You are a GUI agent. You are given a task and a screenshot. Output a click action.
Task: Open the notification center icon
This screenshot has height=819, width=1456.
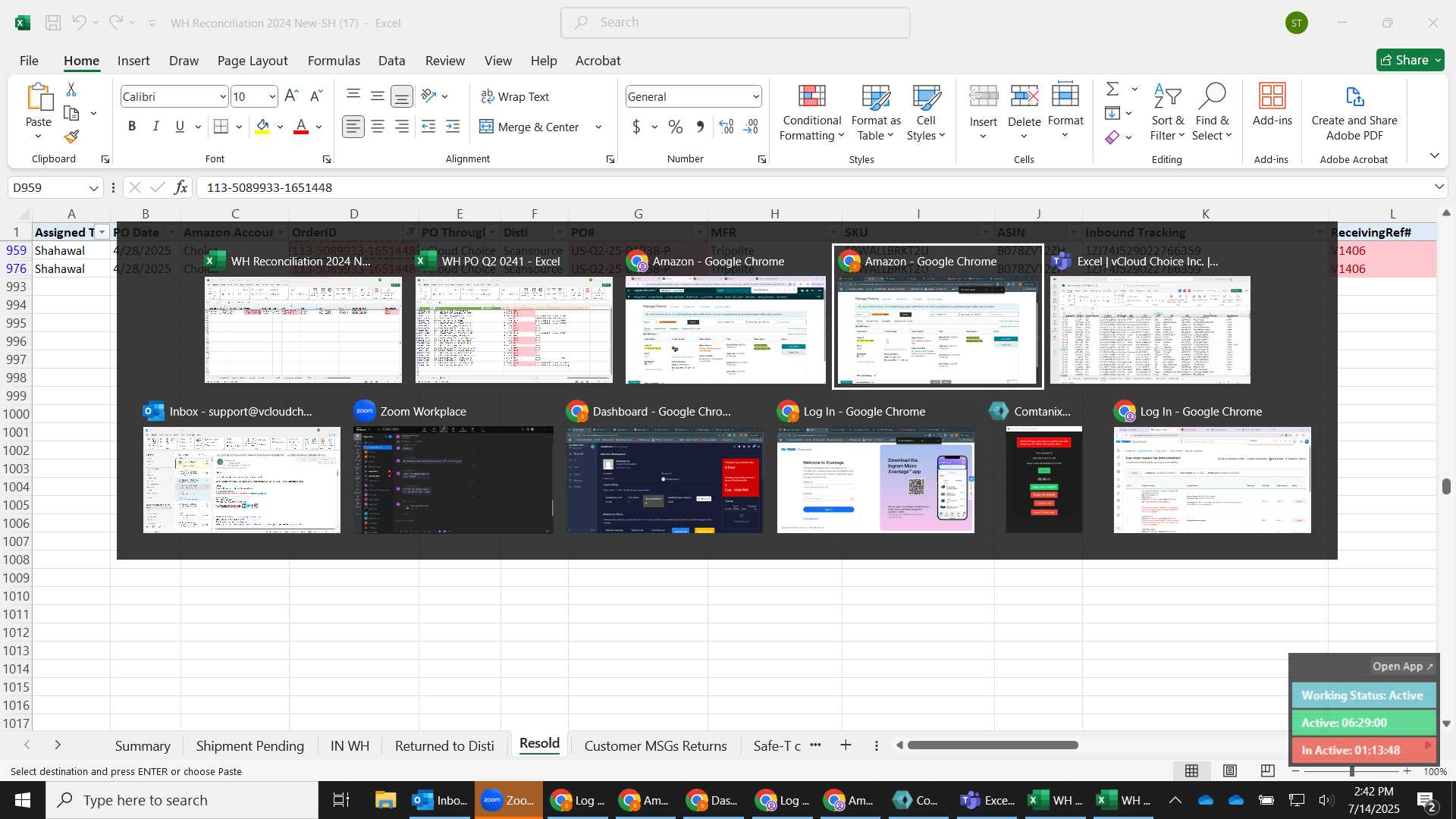click(x=1426, y=800)
